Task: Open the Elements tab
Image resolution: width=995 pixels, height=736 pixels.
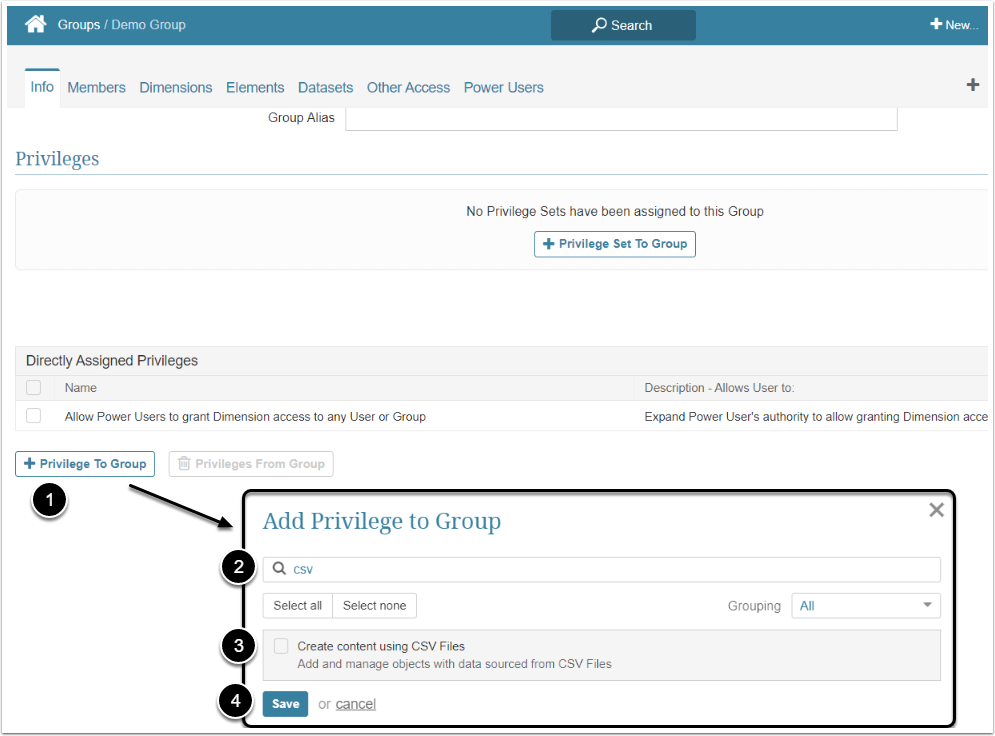Action: [255, 88]
